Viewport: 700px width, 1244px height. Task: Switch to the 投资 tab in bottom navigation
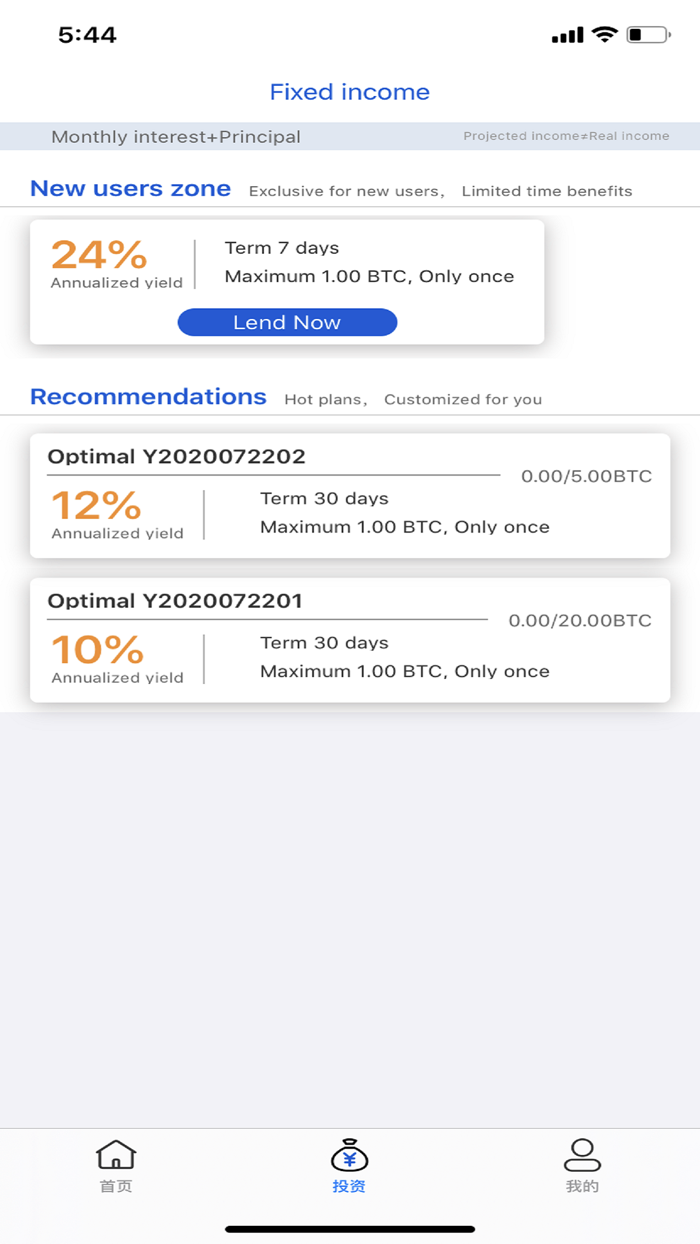349,1165
